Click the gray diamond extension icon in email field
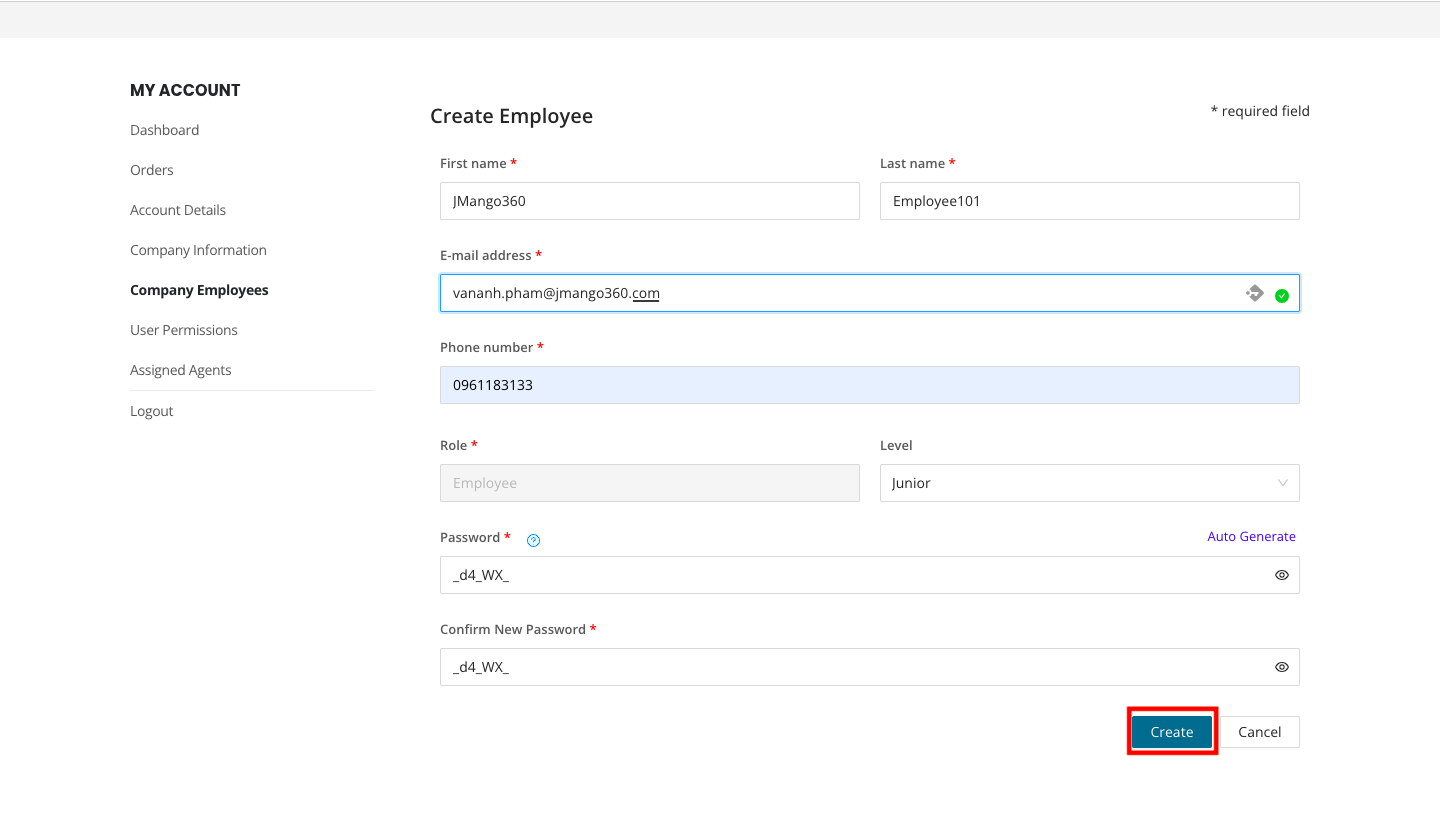This screenshot has height=822, width=1440. tap(1255, 293)
